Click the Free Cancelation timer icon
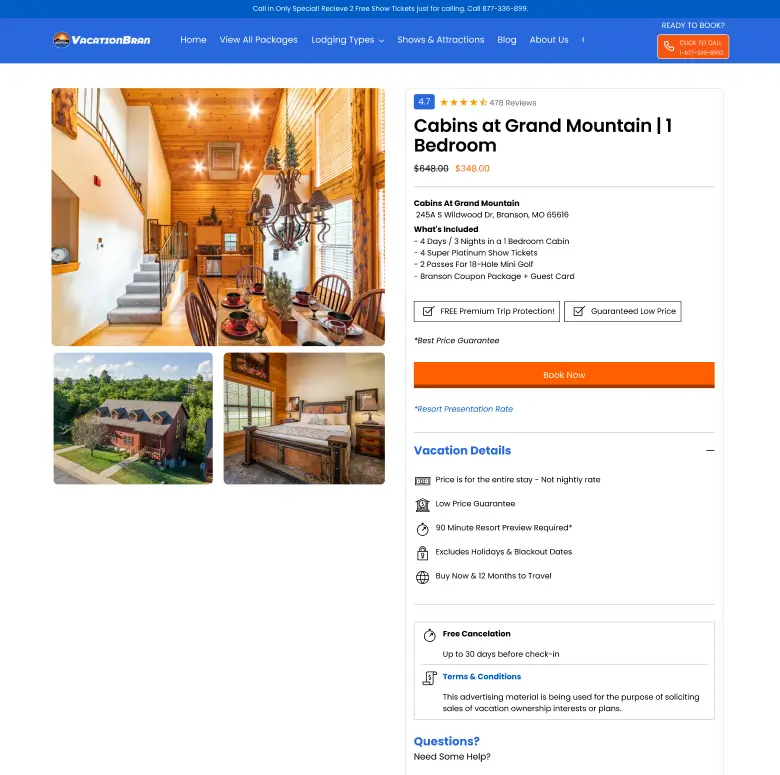 pos(429,635)
